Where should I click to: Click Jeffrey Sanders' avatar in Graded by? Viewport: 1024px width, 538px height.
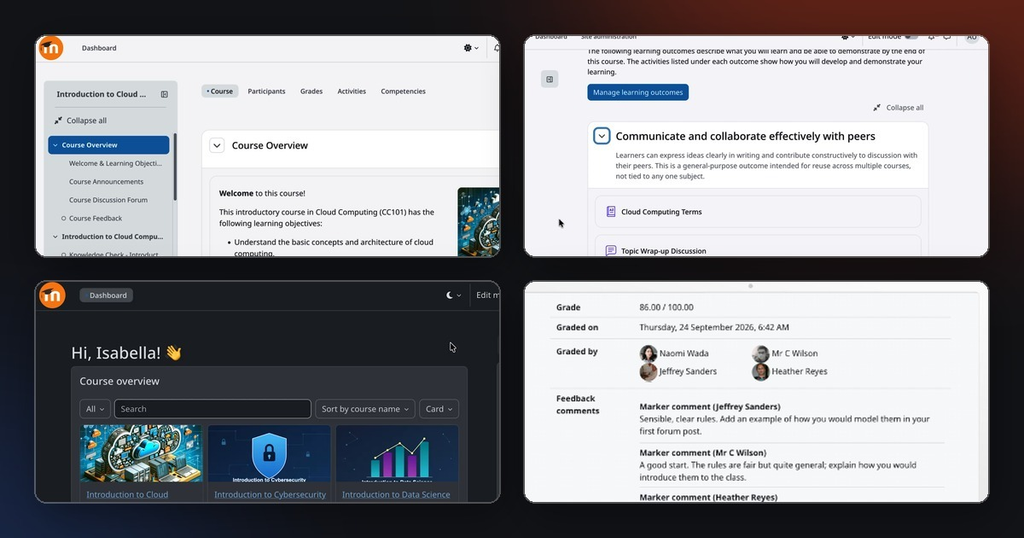648,372
